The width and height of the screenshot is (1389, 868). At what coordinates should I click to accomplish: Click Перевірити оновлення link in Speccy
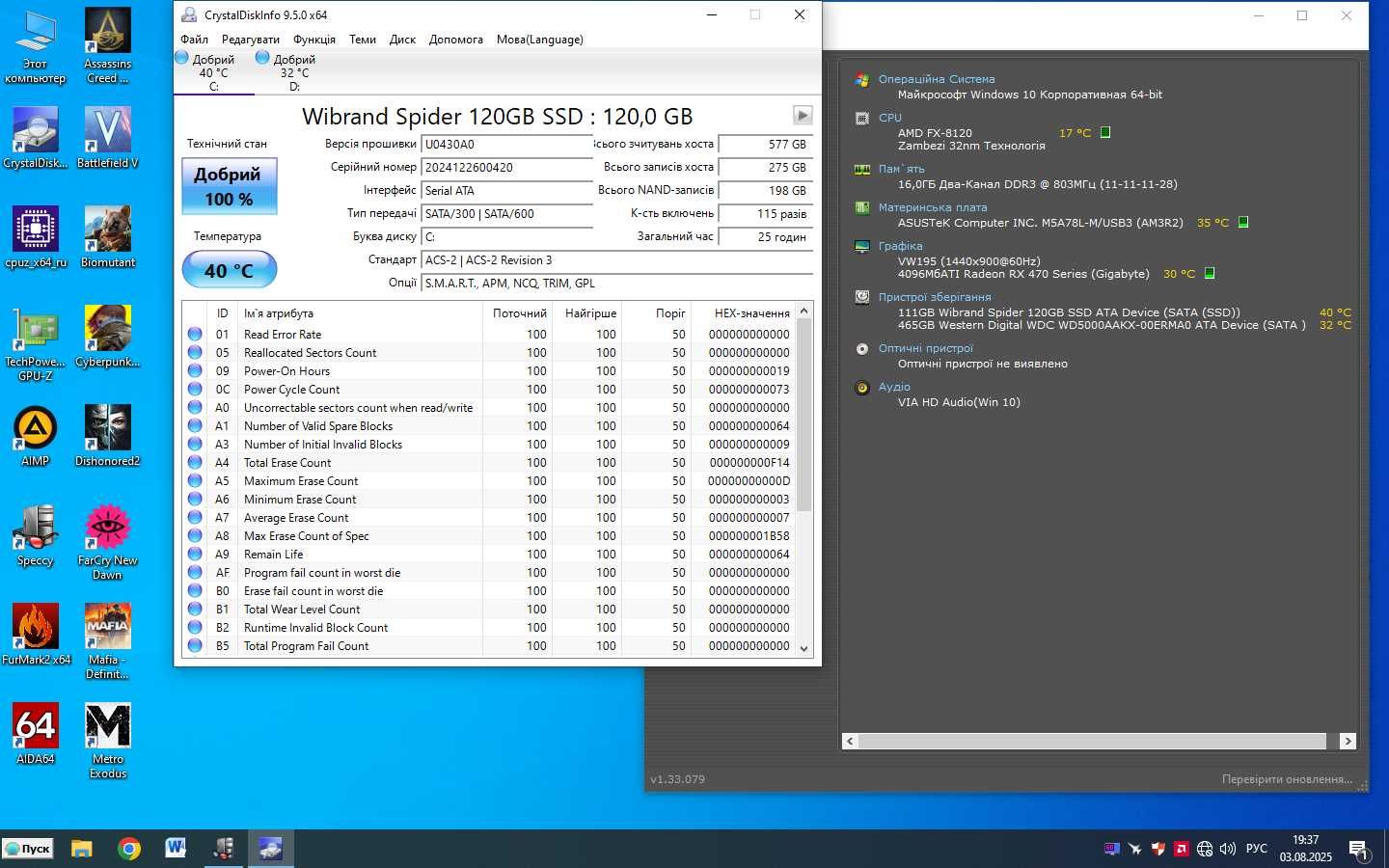1287,779
